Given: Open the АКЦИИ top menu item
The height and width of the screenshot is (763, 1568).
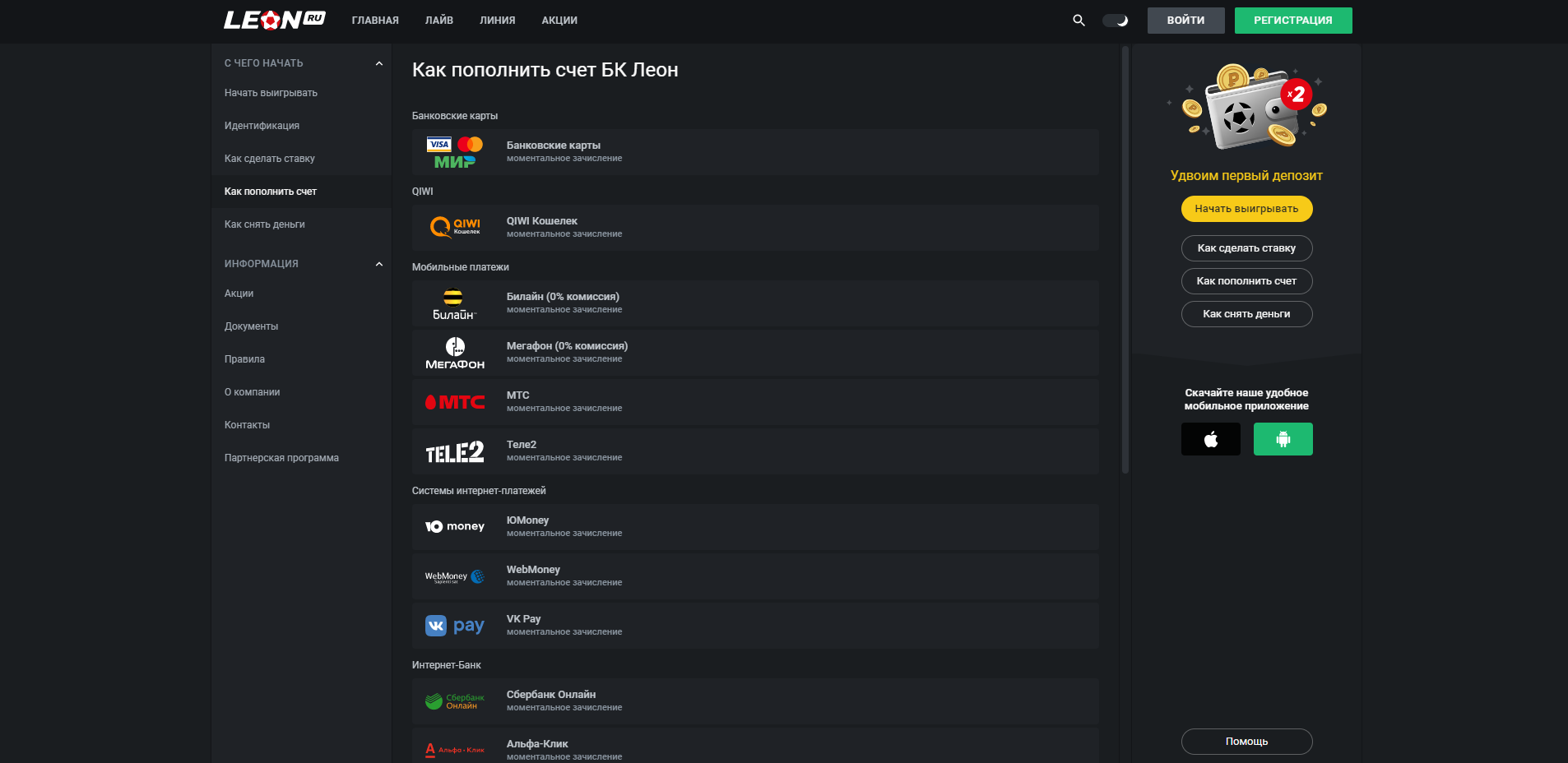Looking at the screenshot, I should pyautogui.click(x=559, y=21).
